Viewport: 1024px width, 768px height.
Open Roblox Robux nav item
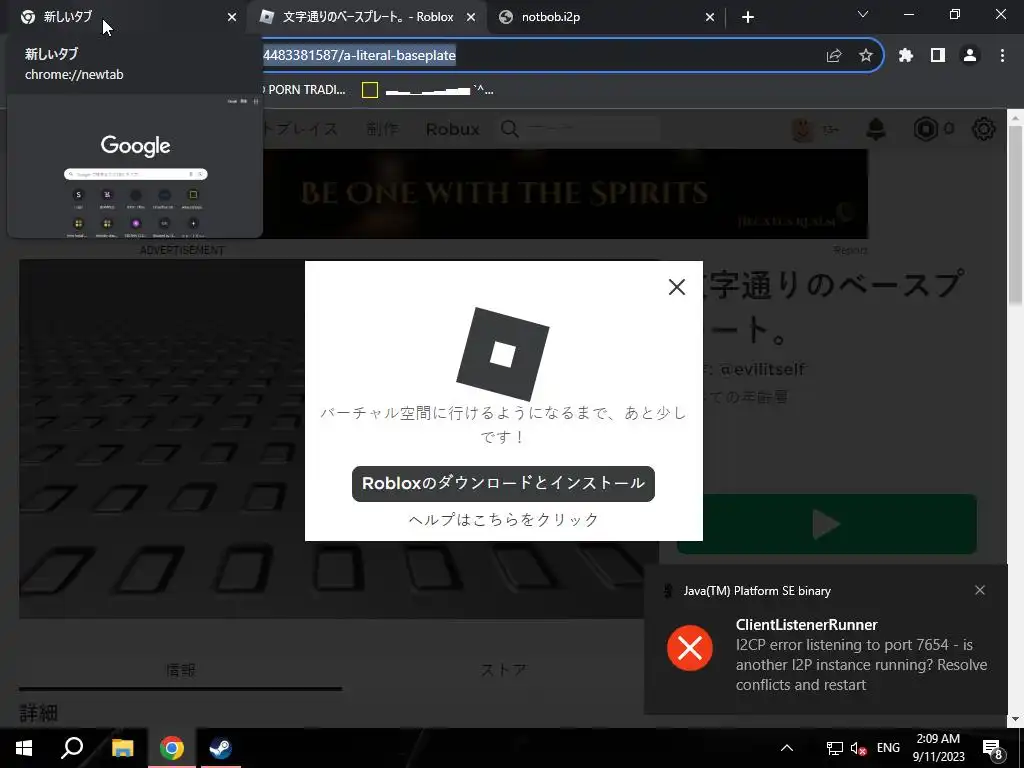click(x=453, y=129)
